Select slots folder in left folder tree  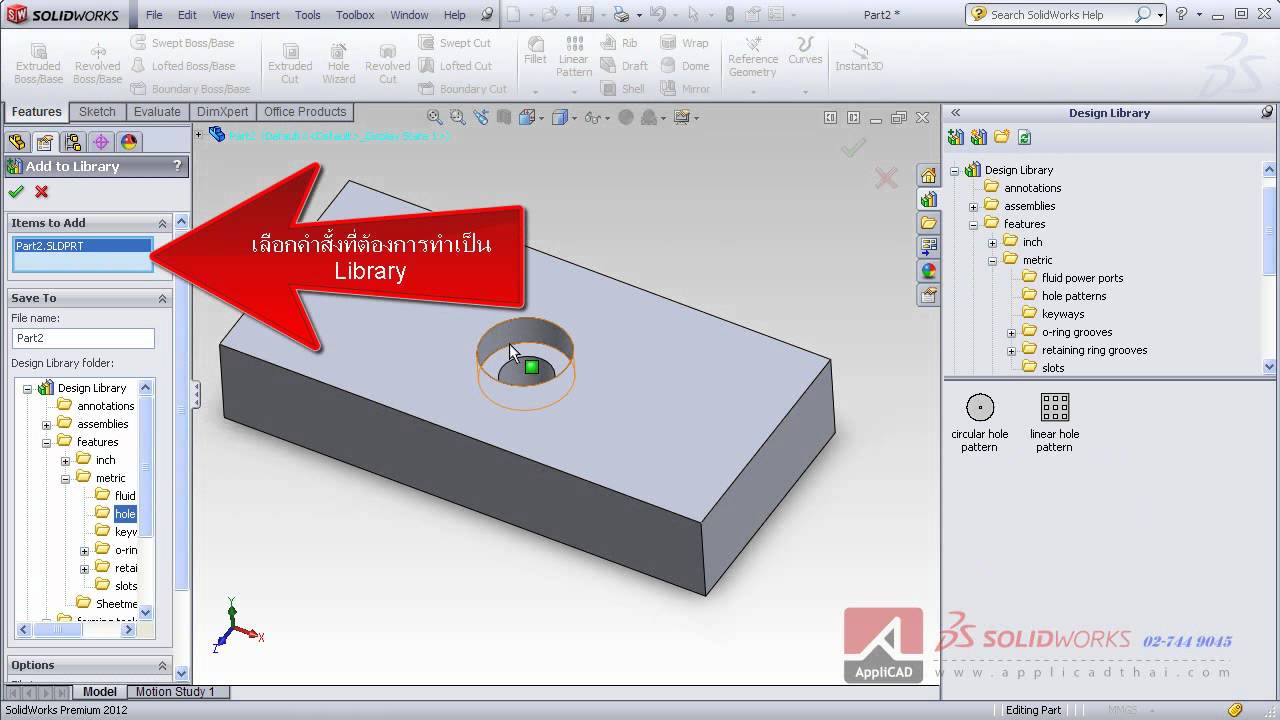tap(126, 586)
